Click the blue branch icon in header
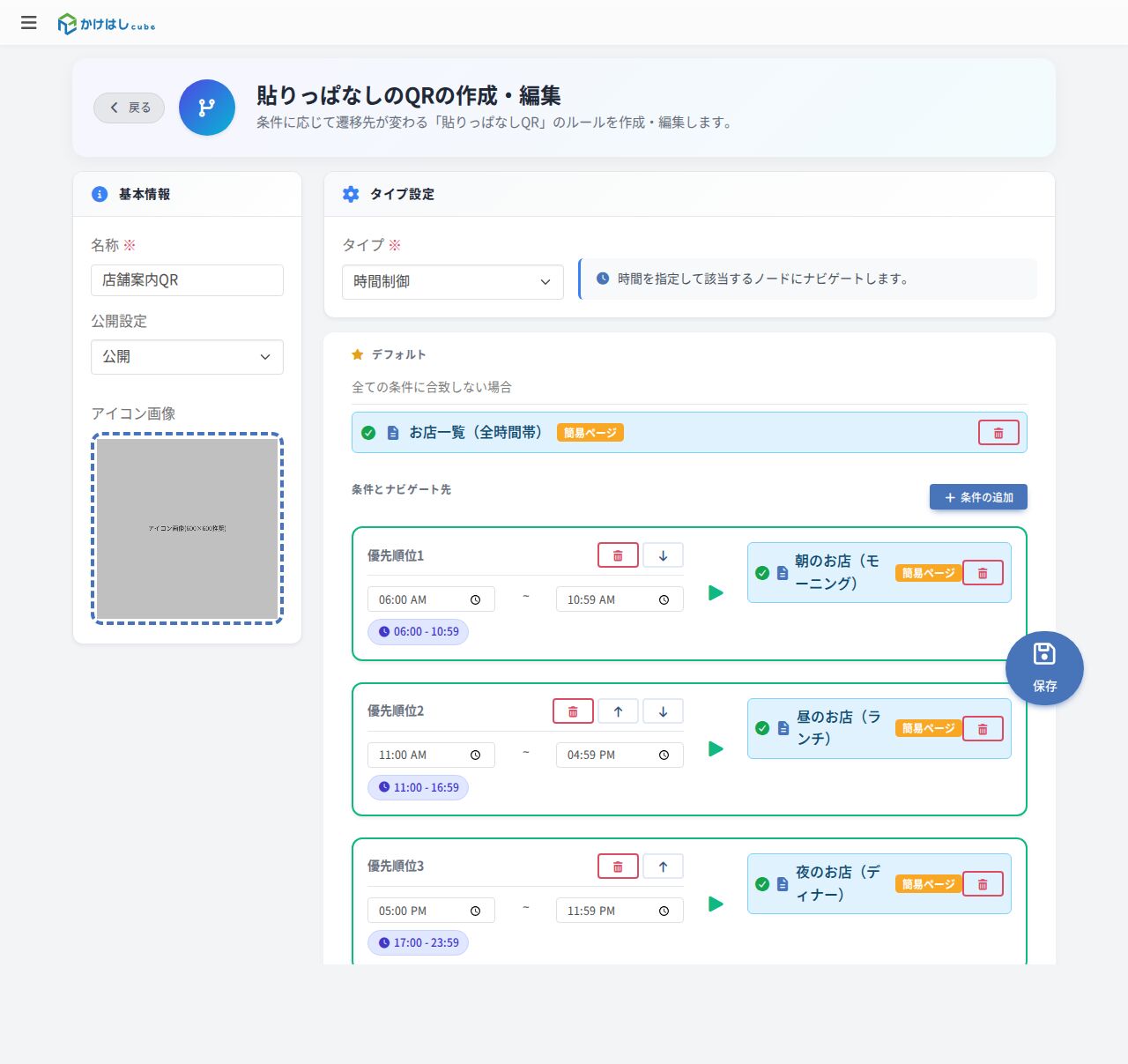Screen dimensions: 1128x1064 click(207, 108)
